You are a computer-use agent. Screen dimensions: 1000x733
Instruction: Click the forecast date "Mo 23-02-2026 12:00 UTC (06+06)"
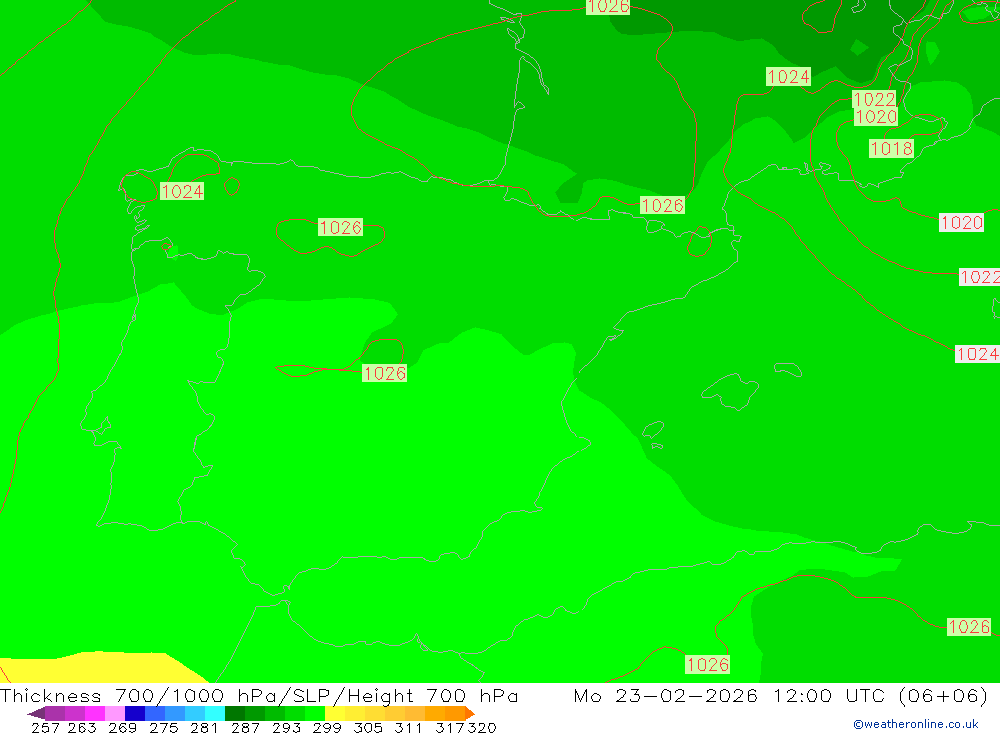click(x=781, y=695)
